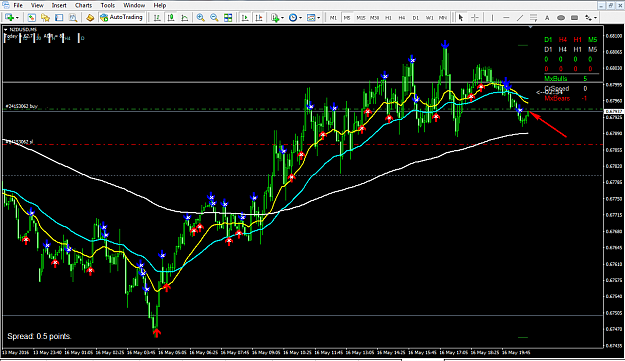This screenshot has width=625, height=361.
Task: Select the ellipse drawing tool
Action: [561, 18]
